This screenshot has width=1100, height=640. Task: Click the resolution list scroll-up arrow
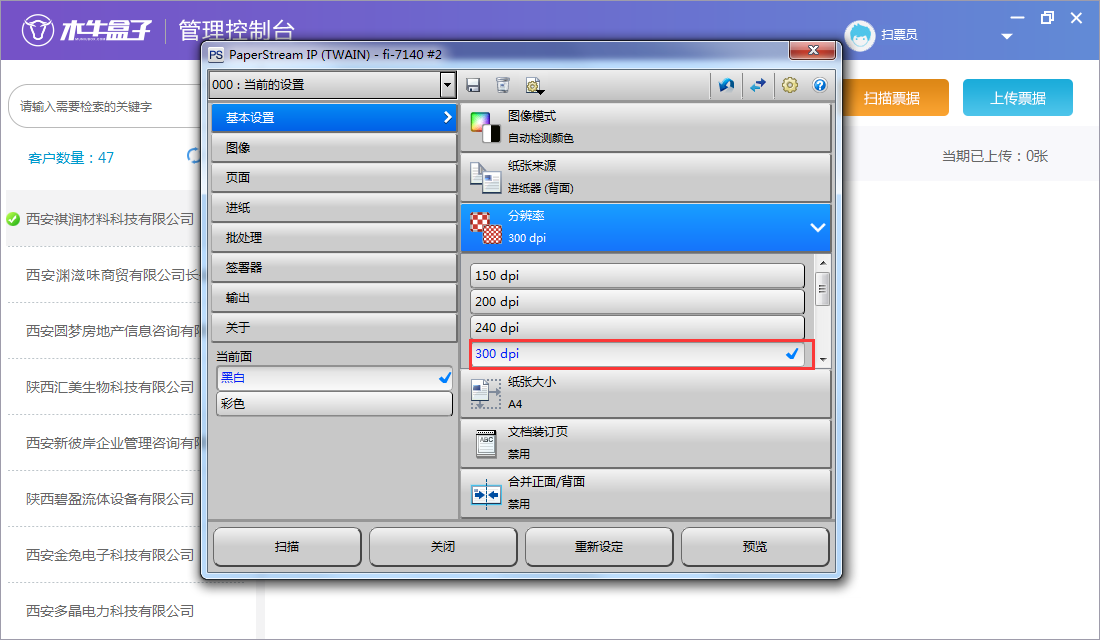coord(823,263)
